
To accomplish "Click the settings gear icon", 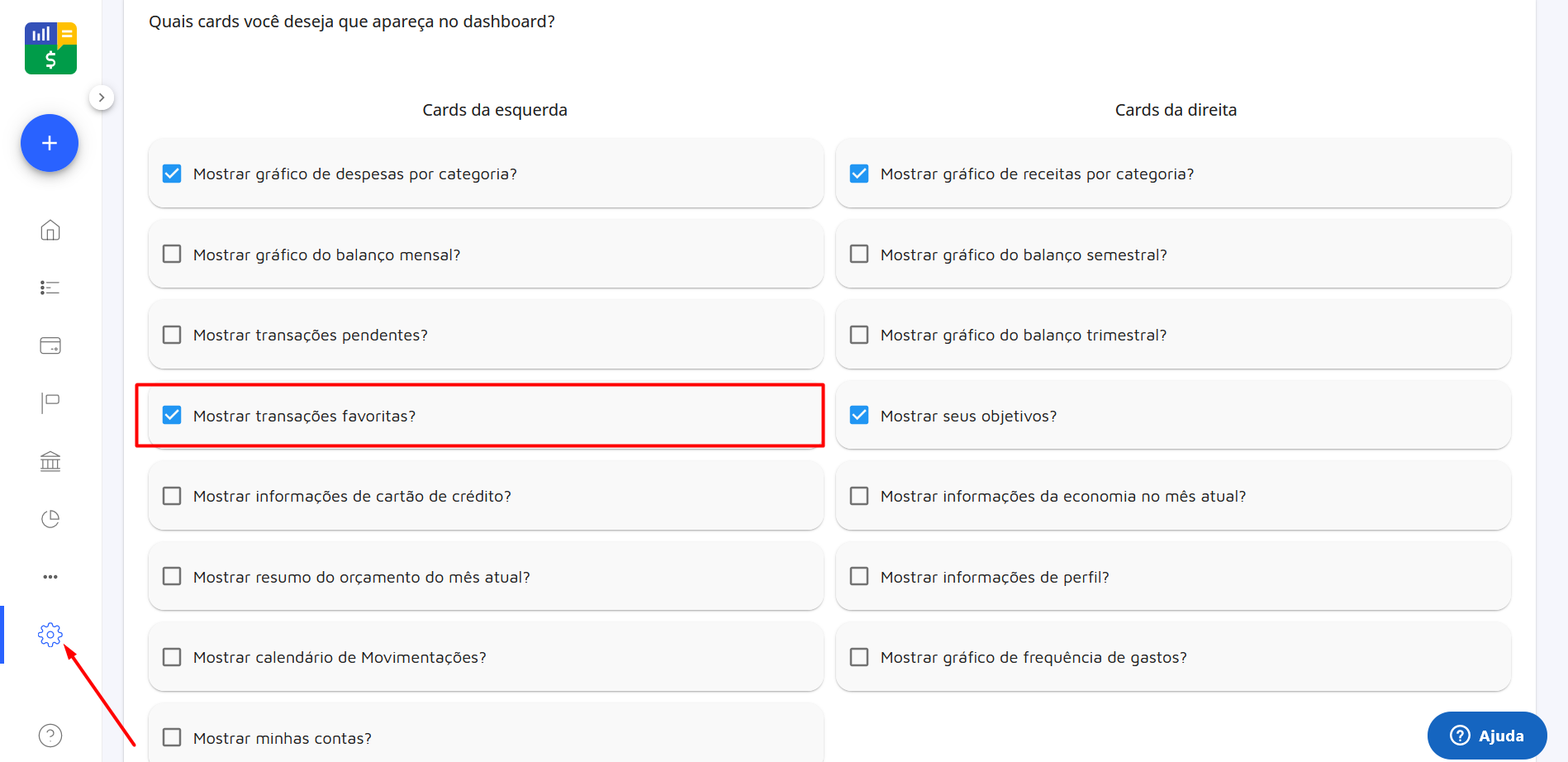I will click(x=50, y=635).
